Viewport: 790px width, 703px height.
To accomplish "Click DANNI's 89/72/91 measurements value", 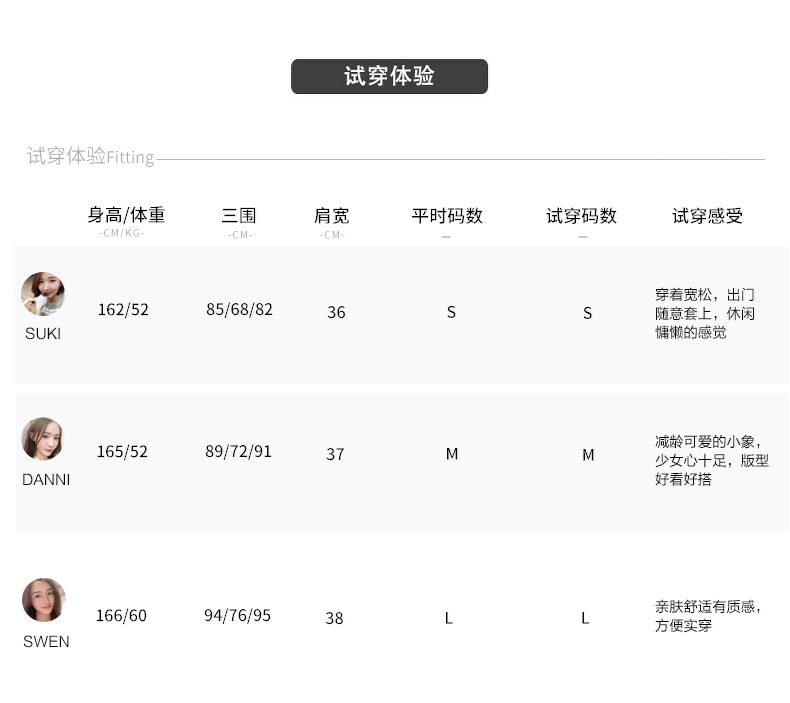I will click(238, 452).
